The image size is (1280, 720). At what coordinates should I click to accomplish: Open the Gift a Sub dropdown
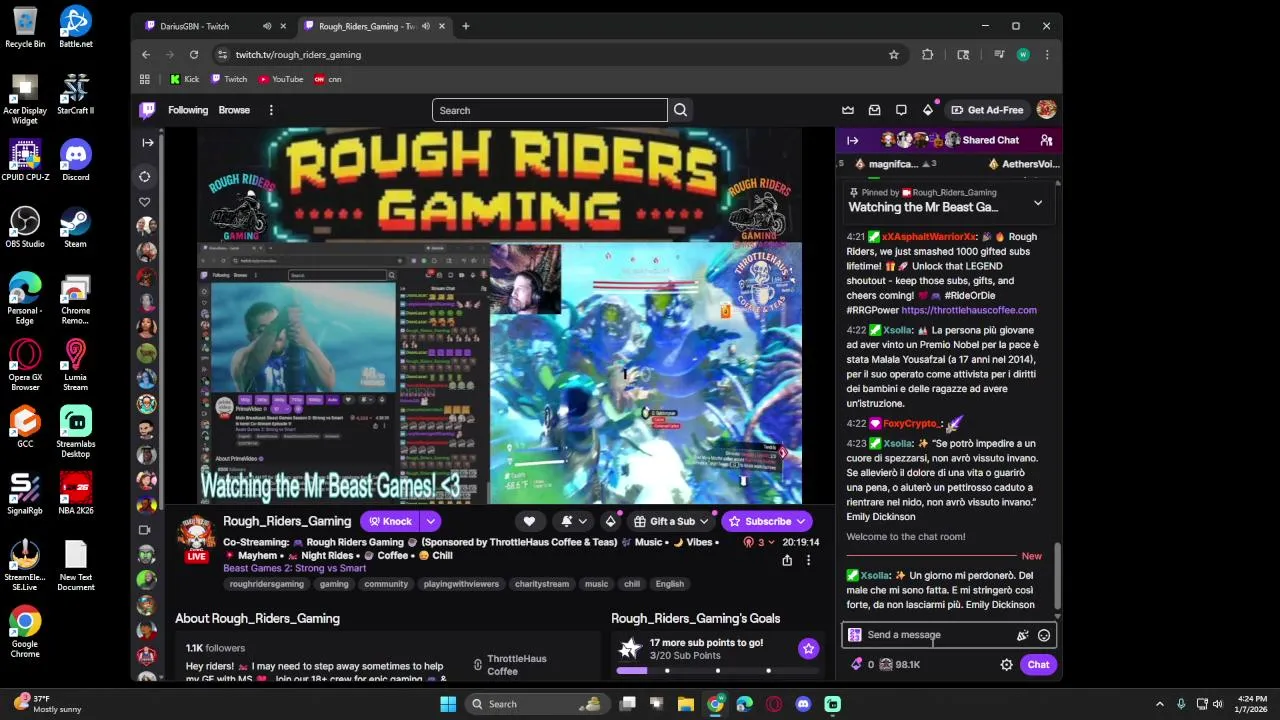671,521
